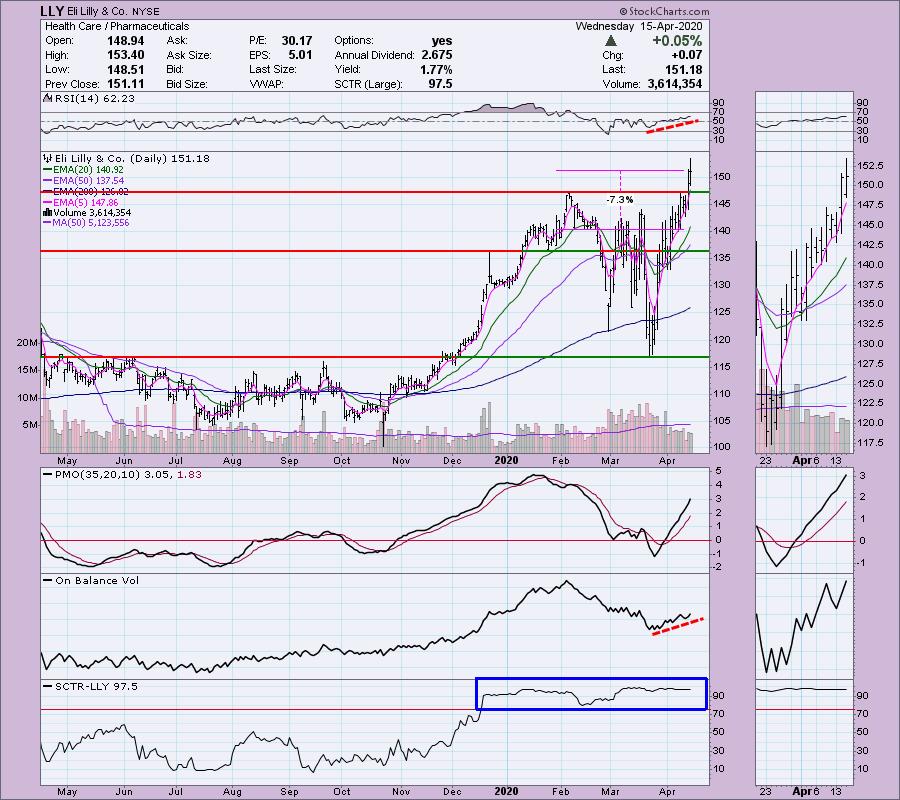The width and height of the screenshot is (900, 800).
Task: Click the Yield value 1.77%
Action: click(436, 69)
